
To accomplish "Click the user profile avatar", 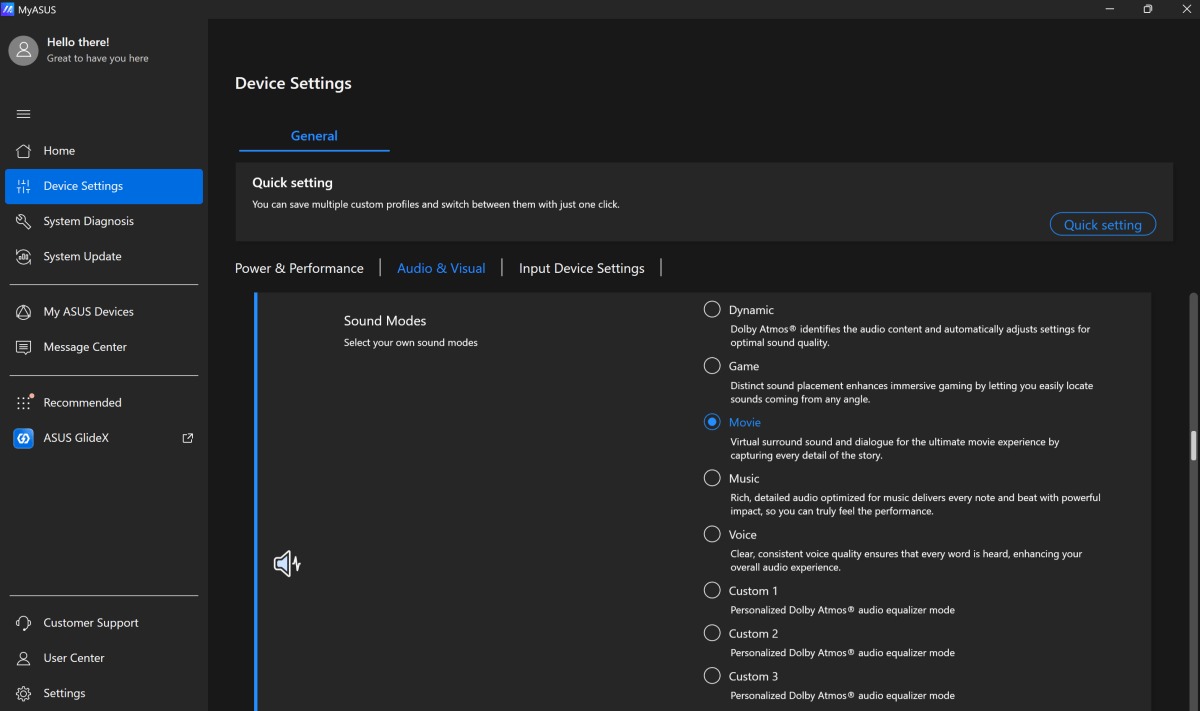I will (24, 50).
